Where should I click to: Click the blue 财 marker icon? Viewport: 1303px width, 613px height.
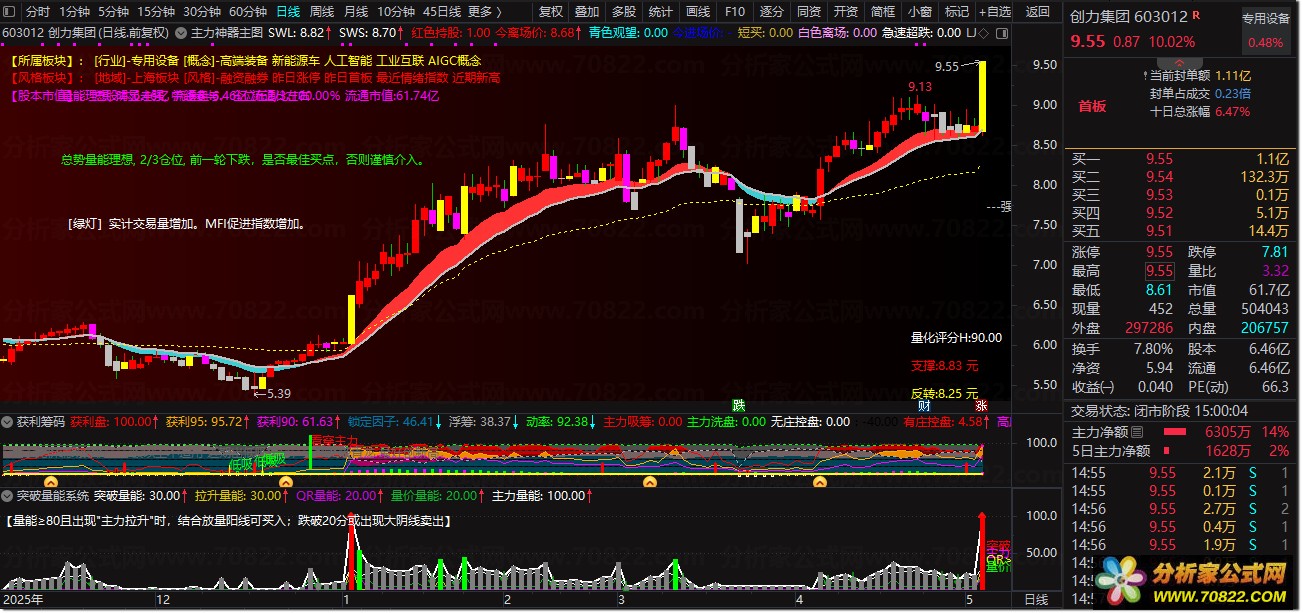[925, 405]
